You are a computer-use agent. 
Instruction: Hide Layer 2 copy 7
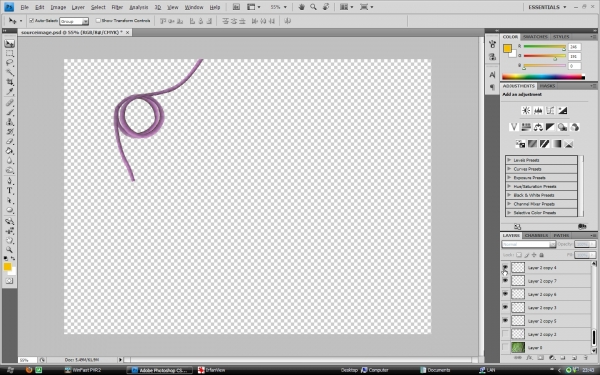click(x=505, y=280)
